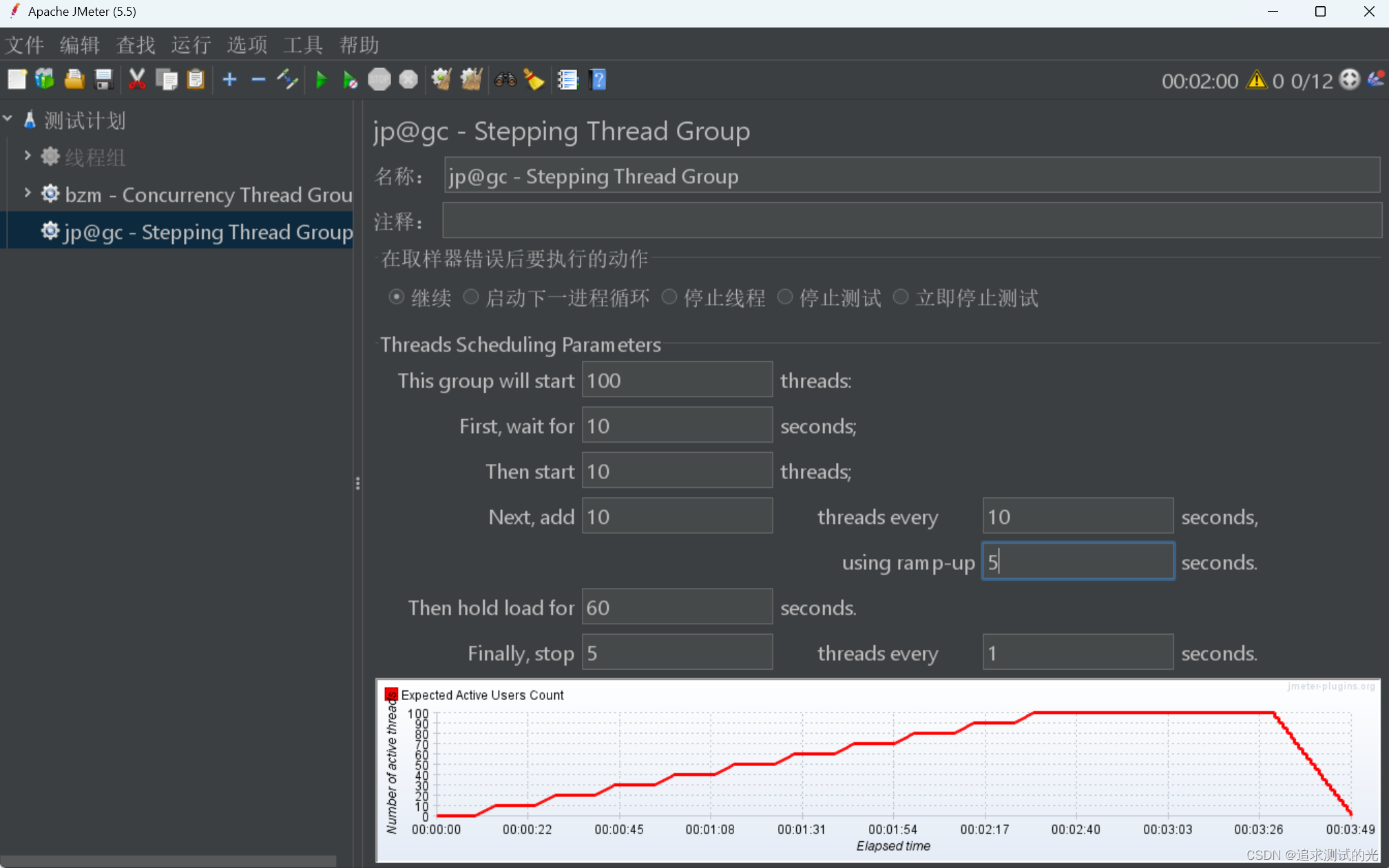
Task: Select jp@gc Stepping Thread Group tree item
Action: 207,232
